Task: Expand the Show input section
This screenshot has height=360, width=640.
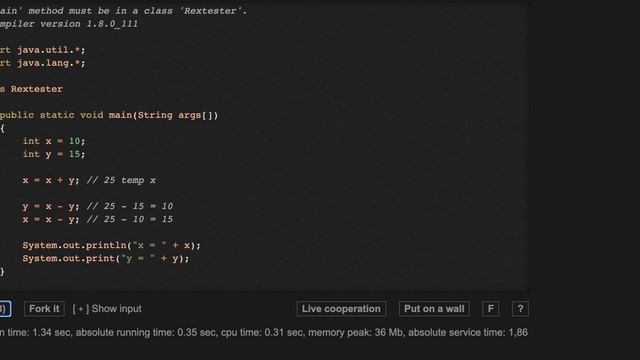Action: pos(107,309)
